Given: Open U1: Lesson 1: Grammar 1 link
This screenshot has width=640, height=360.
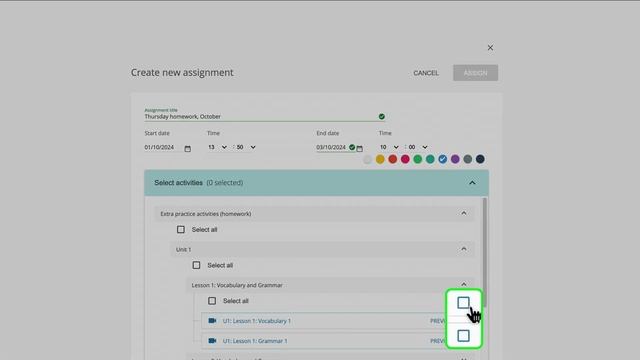Looking at the screenshot, I should tap(255, 341).
